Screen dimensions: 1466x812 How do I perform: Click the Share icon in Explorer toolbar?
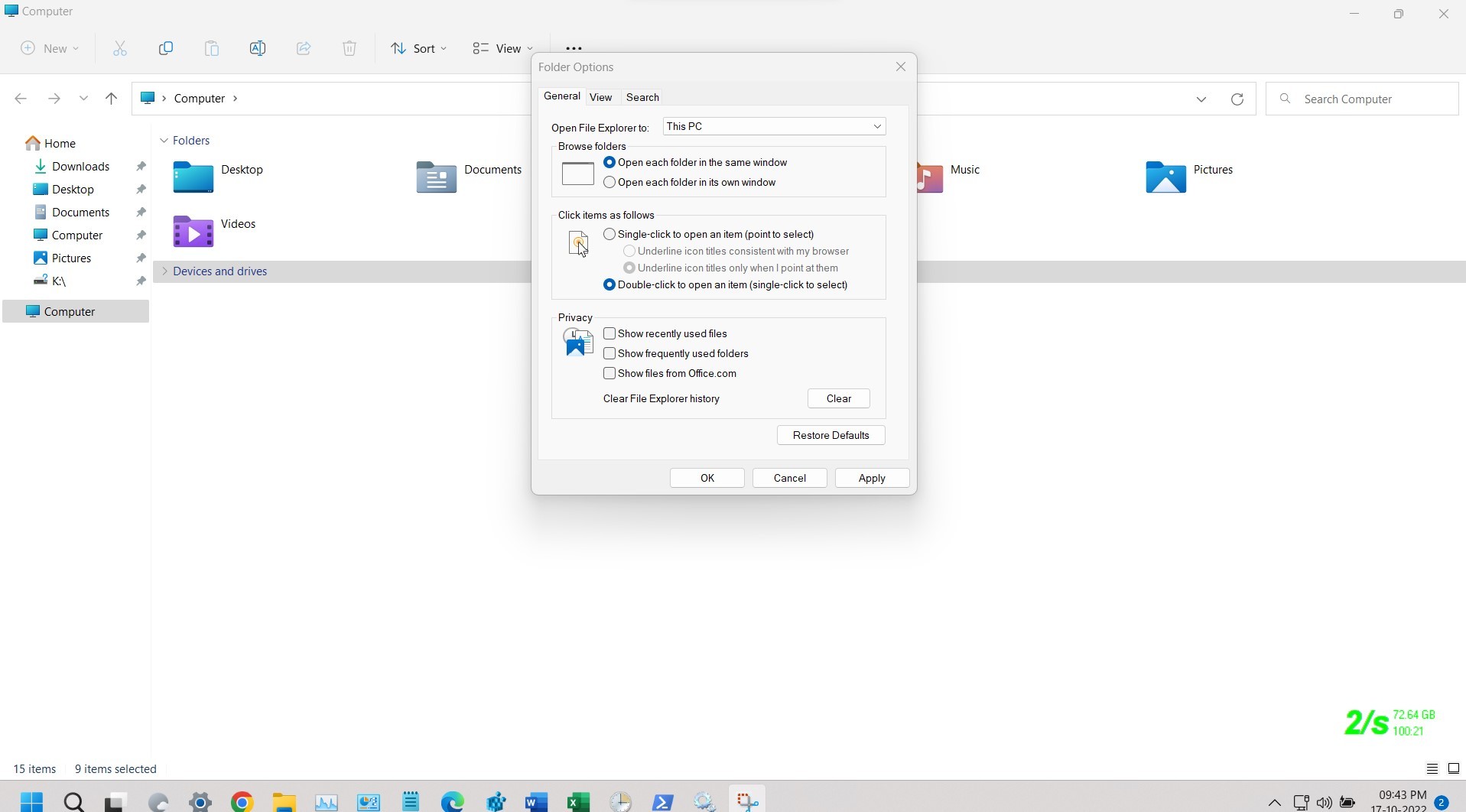[x=304, y=48]
